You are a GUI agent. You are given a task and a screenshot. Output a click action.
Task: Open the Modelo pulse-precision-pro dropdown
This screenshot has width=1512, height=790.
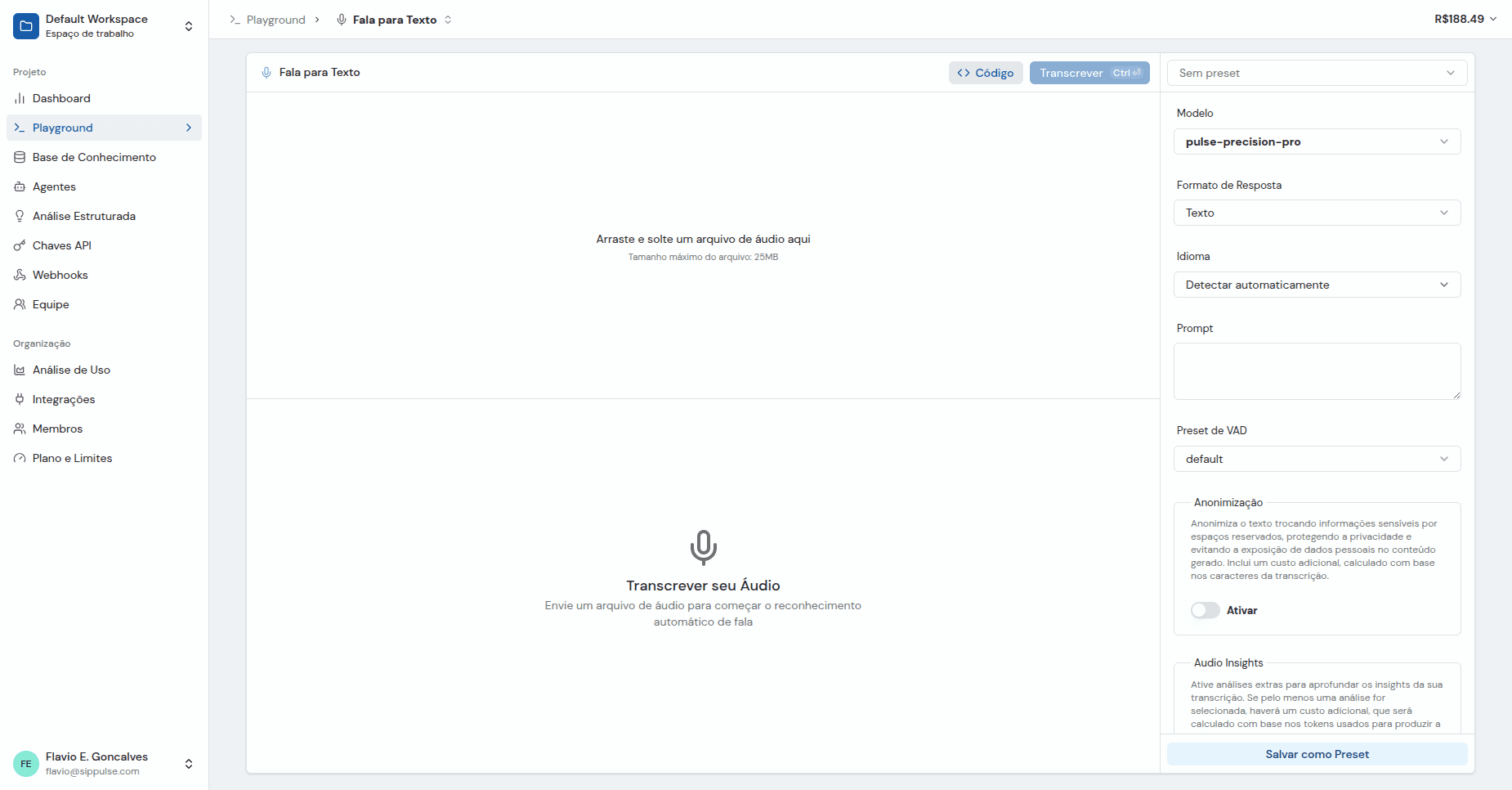(x=1317, y=141)
